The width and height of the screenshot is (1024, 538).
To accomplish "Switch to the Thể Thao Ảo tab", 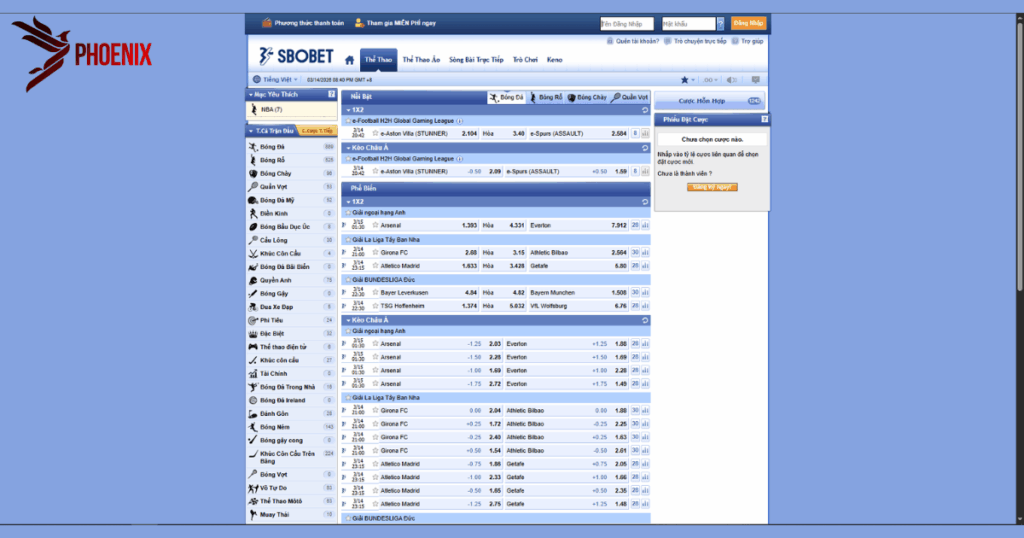I will pos(421,59).
